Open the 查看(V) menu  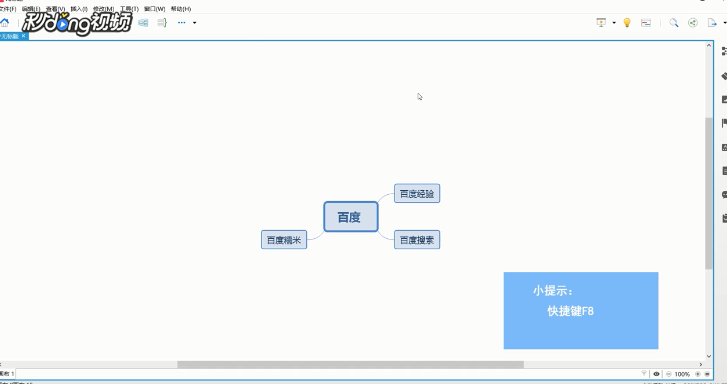pyautogui.click(x=55, y=9)
